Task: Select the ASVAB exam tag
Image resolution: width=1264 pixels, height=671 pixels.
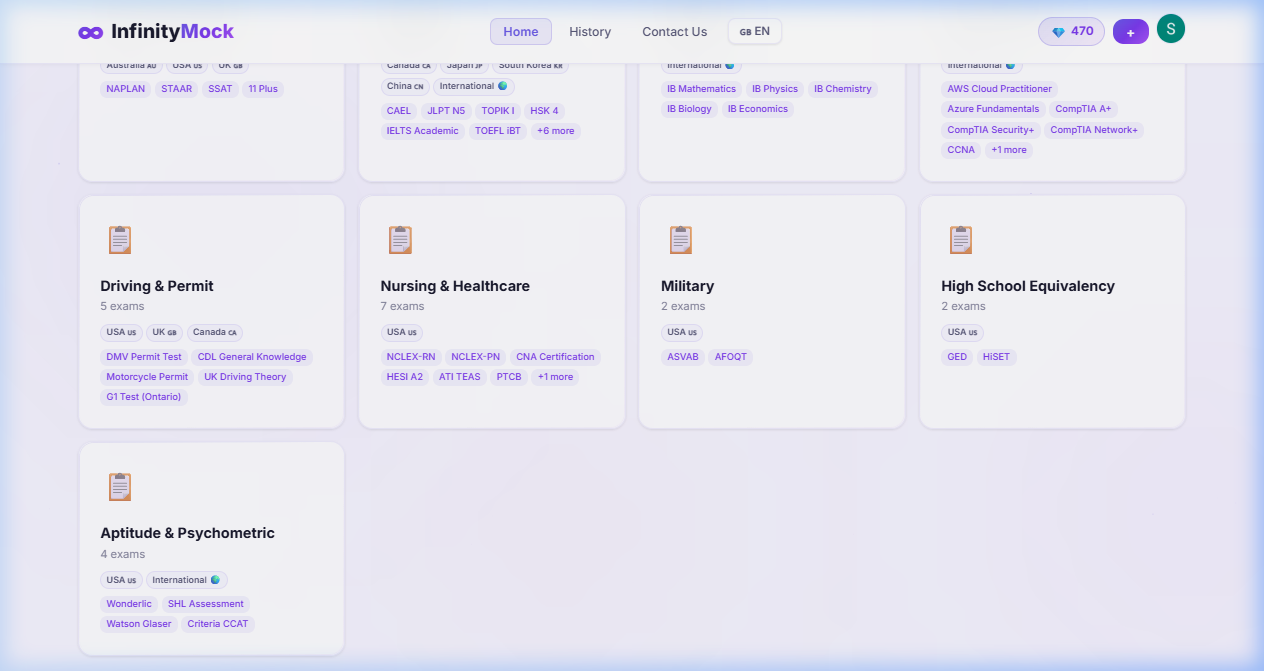Action: [x=683, y=357]
